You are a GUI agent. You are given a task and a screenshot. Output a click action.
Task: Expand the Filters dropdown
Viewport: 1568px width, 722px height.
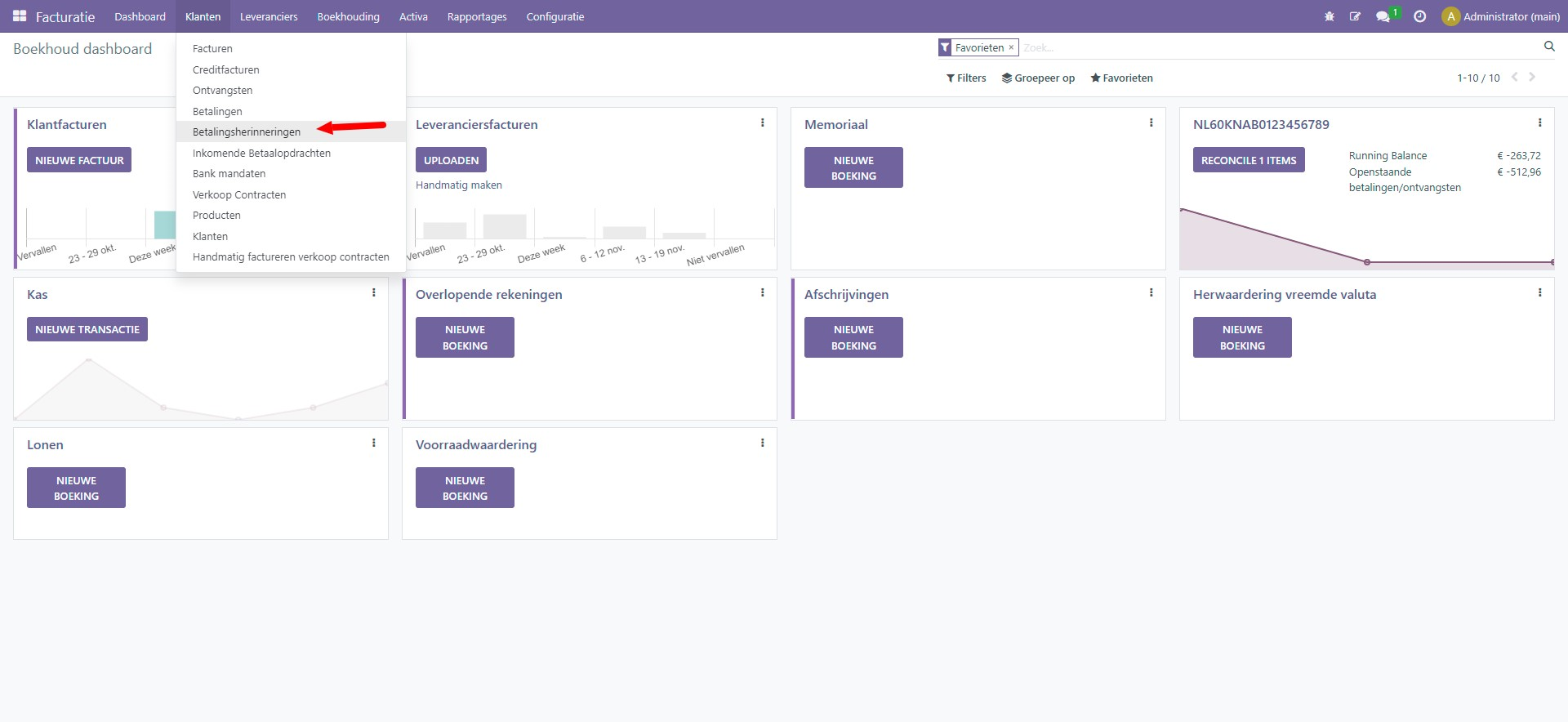pyautogui.click(x=966, y=78)
